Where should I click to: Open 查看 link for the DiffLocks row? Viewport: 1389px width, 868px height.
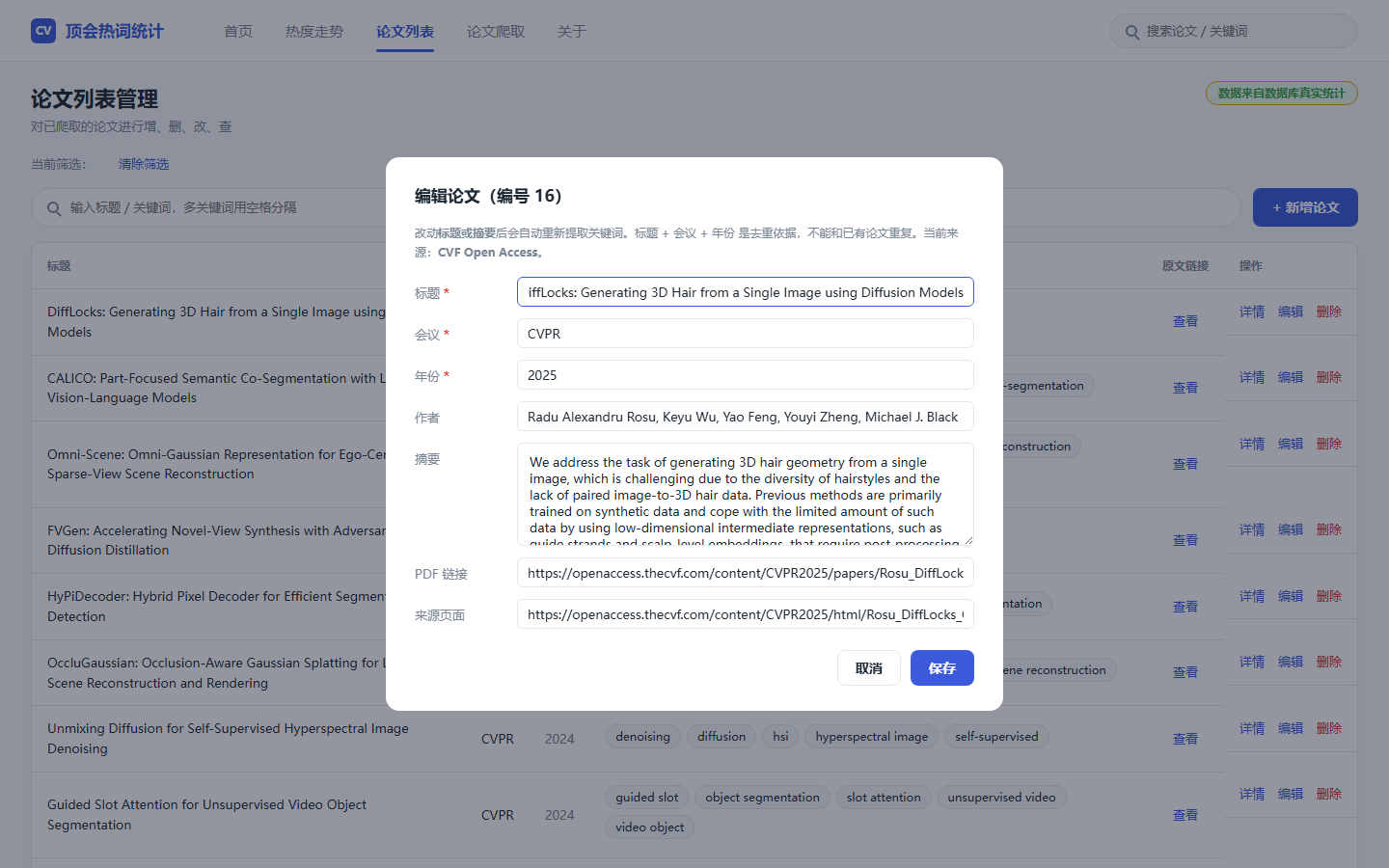click(1185, 321)
